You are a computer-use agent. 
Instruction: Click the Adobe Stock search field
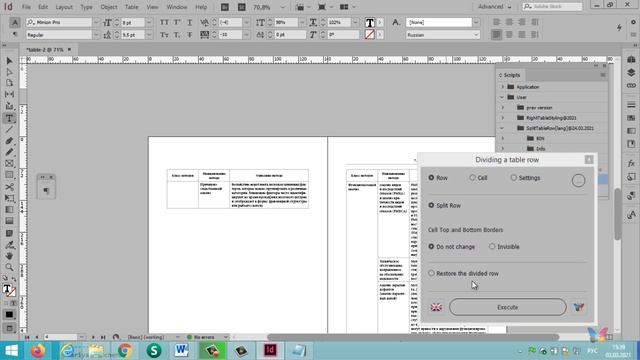(x=552, y=7)
